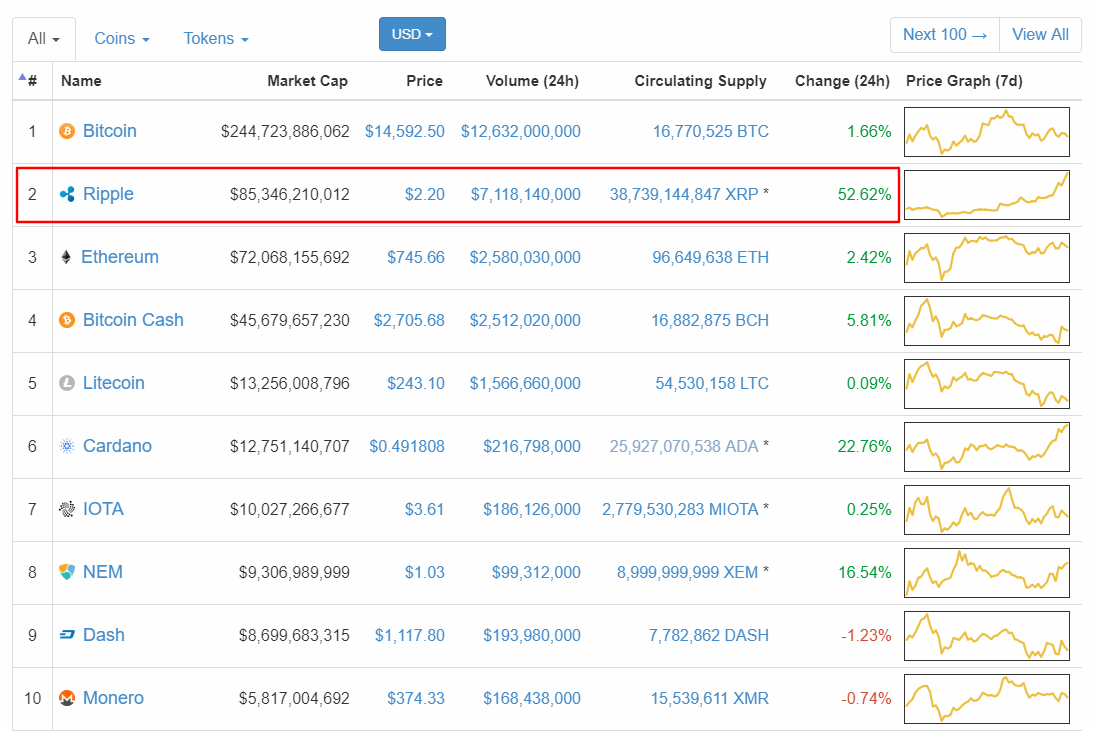Click the Cardano logo icon
The height and width of the screenshot is (731, 1095).
[x=67, y=446]
